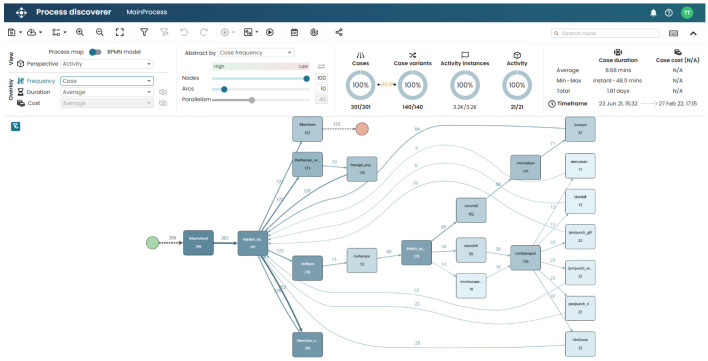Click the MainProcess title text
This screenshot has height=361, width=708.
point(147,12)
